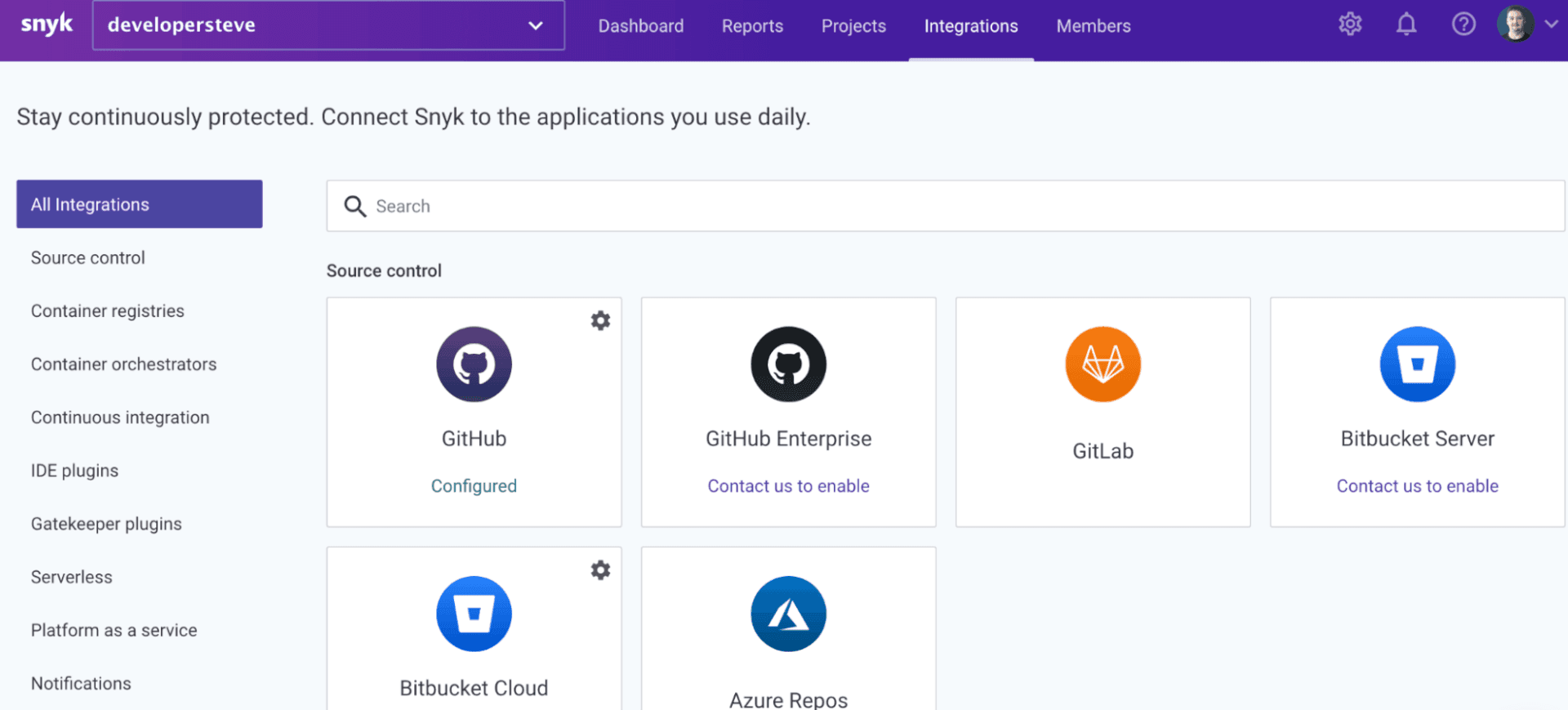
Task: Filter by Gatekeeper plugins
Action: [x=106, y=524]
